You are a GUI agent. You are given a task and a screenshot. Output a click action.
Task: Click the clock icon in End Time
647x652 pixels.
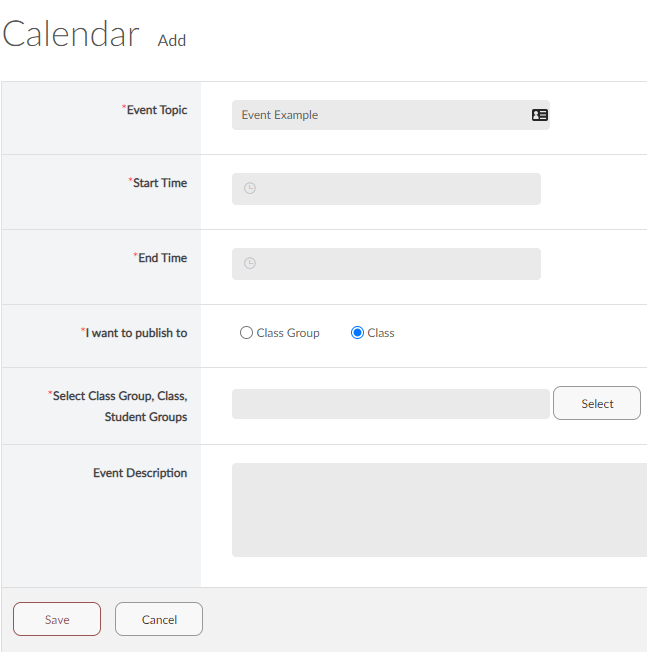[249, 263]
